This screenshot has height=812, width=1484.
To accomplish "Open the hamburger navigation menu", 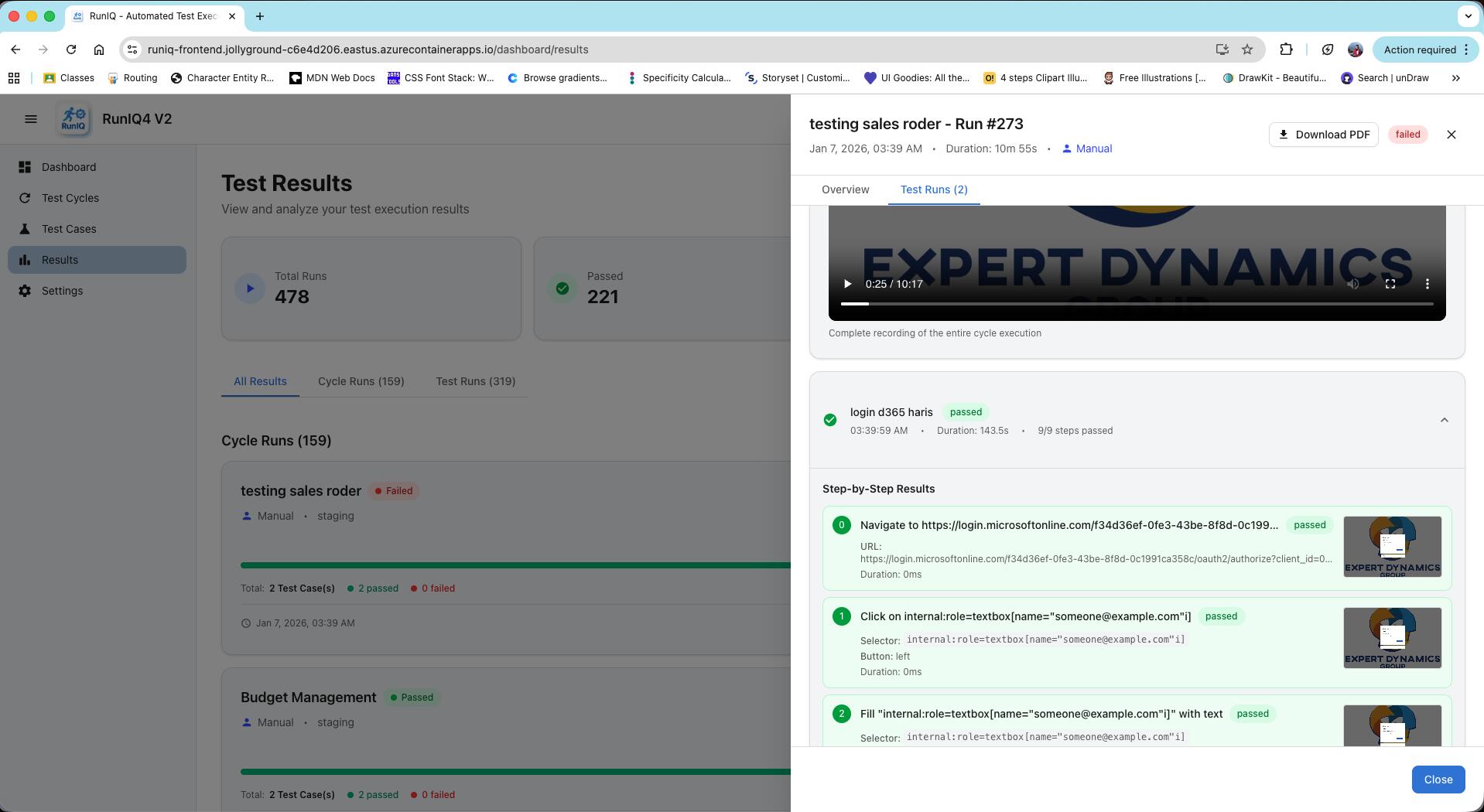I will [x=31, y=119].
